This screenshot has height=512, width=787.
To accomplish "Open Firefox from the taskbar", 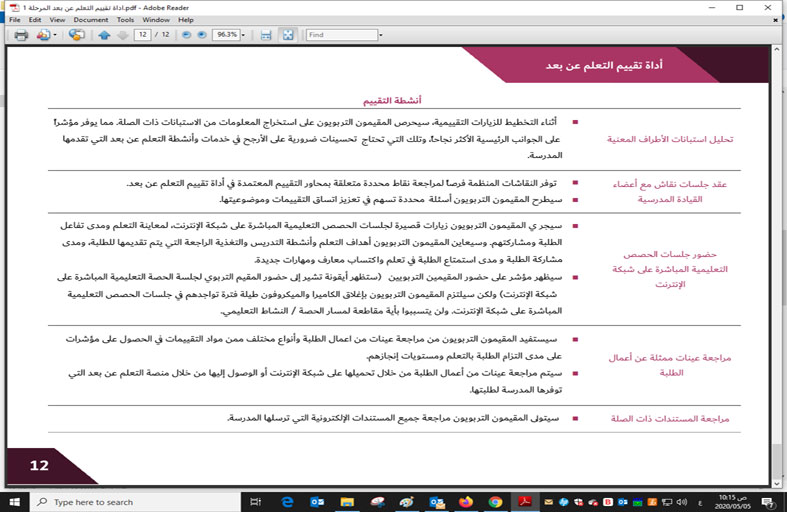I will (x=466, y=502).
